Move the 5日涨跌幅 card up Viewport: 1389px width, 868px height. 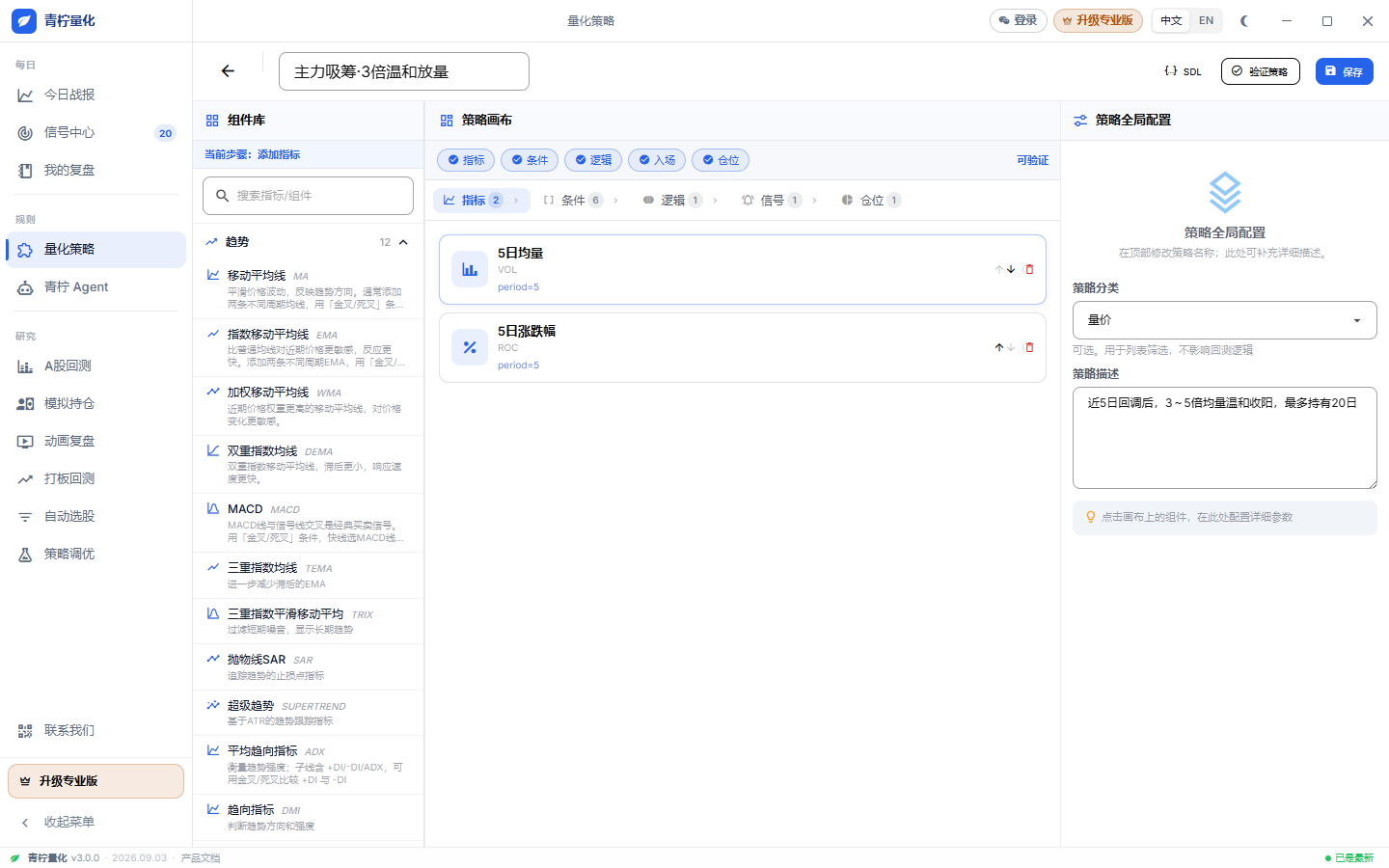999,347
